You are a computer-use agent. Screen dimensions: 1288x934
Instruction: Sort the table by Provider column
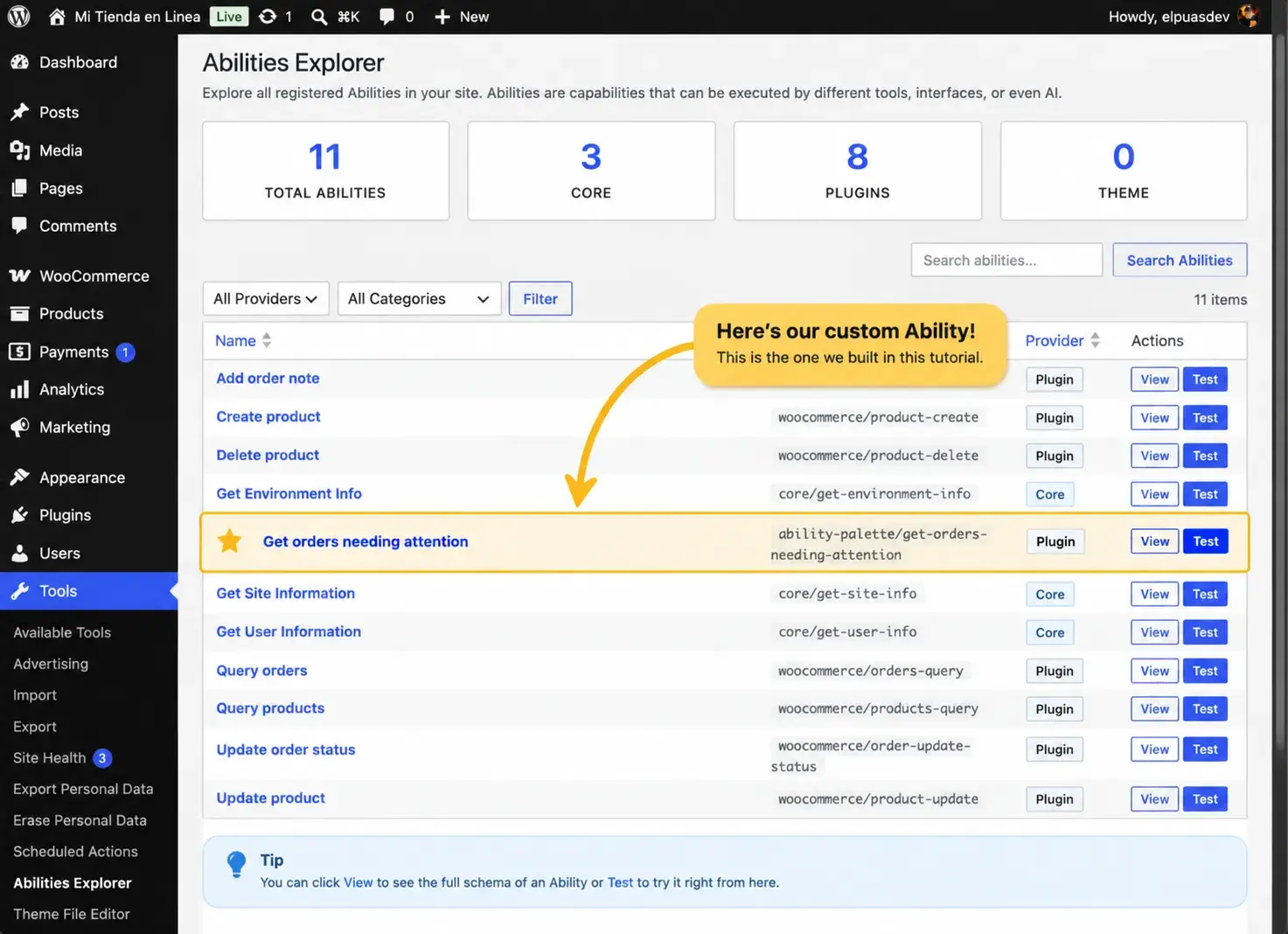(1062, 341)
